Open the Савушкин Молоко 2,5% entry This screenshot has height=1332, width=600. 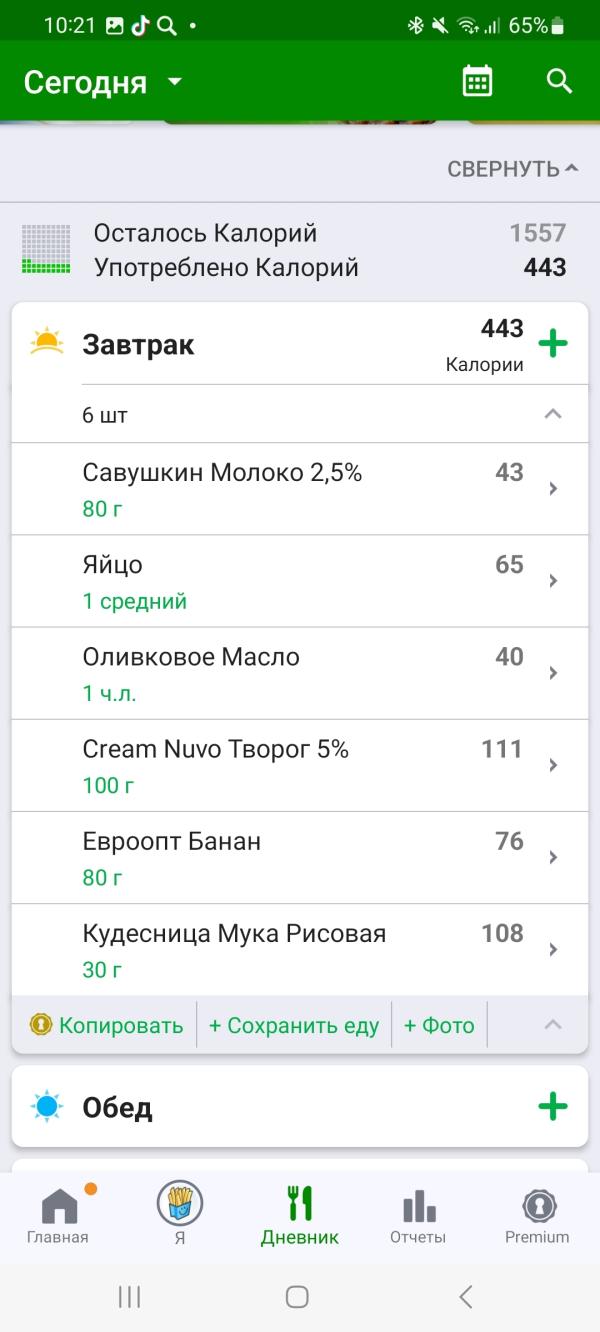(300, 489)
